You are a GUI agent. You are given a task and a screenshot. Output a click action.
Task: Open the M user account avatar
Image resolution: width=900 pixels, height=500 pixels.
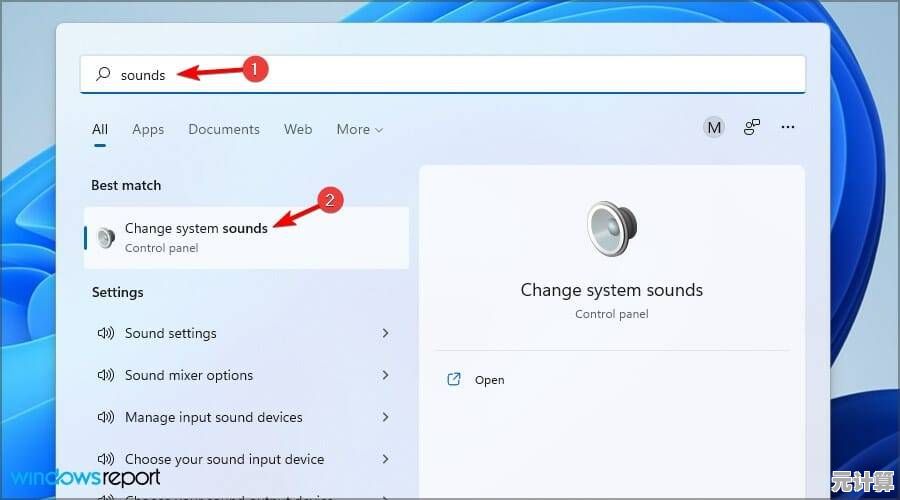coord(713,128)
